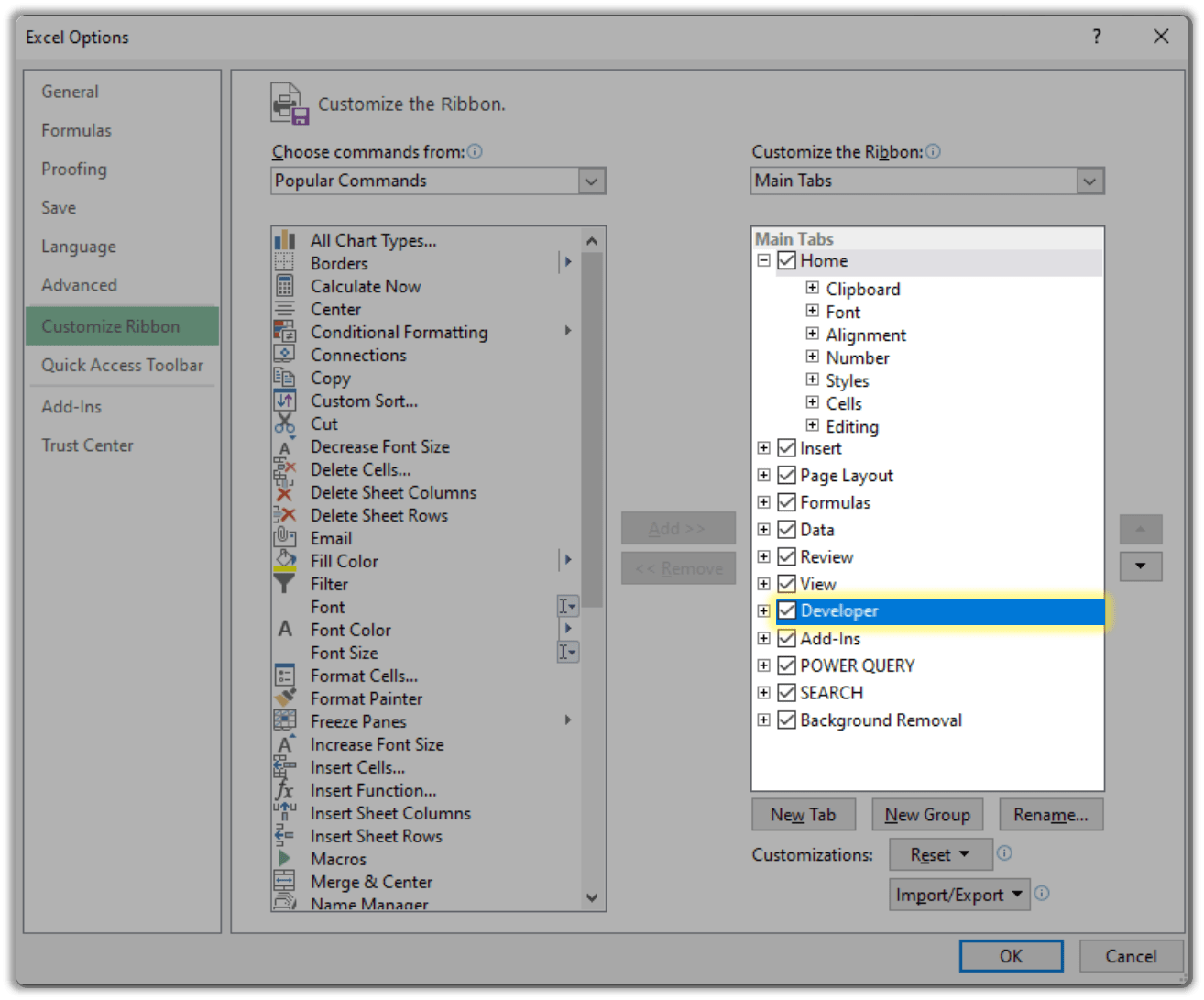Click the commands list scrollbar down arrow
Screen dimensions: 1204x1000
(593, 897)
